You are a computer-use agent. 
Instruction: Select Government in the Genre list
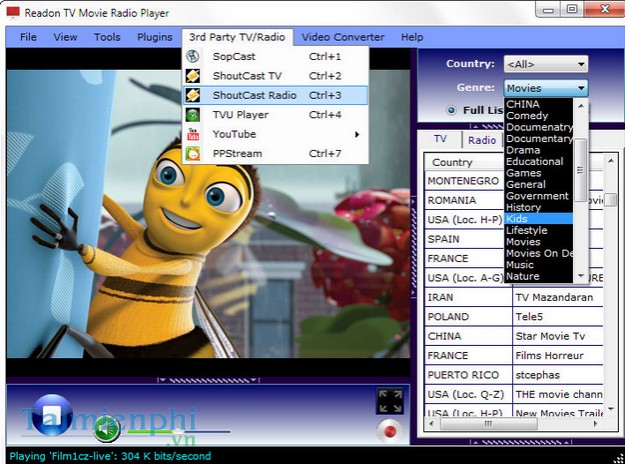click(x=539, y=196)
